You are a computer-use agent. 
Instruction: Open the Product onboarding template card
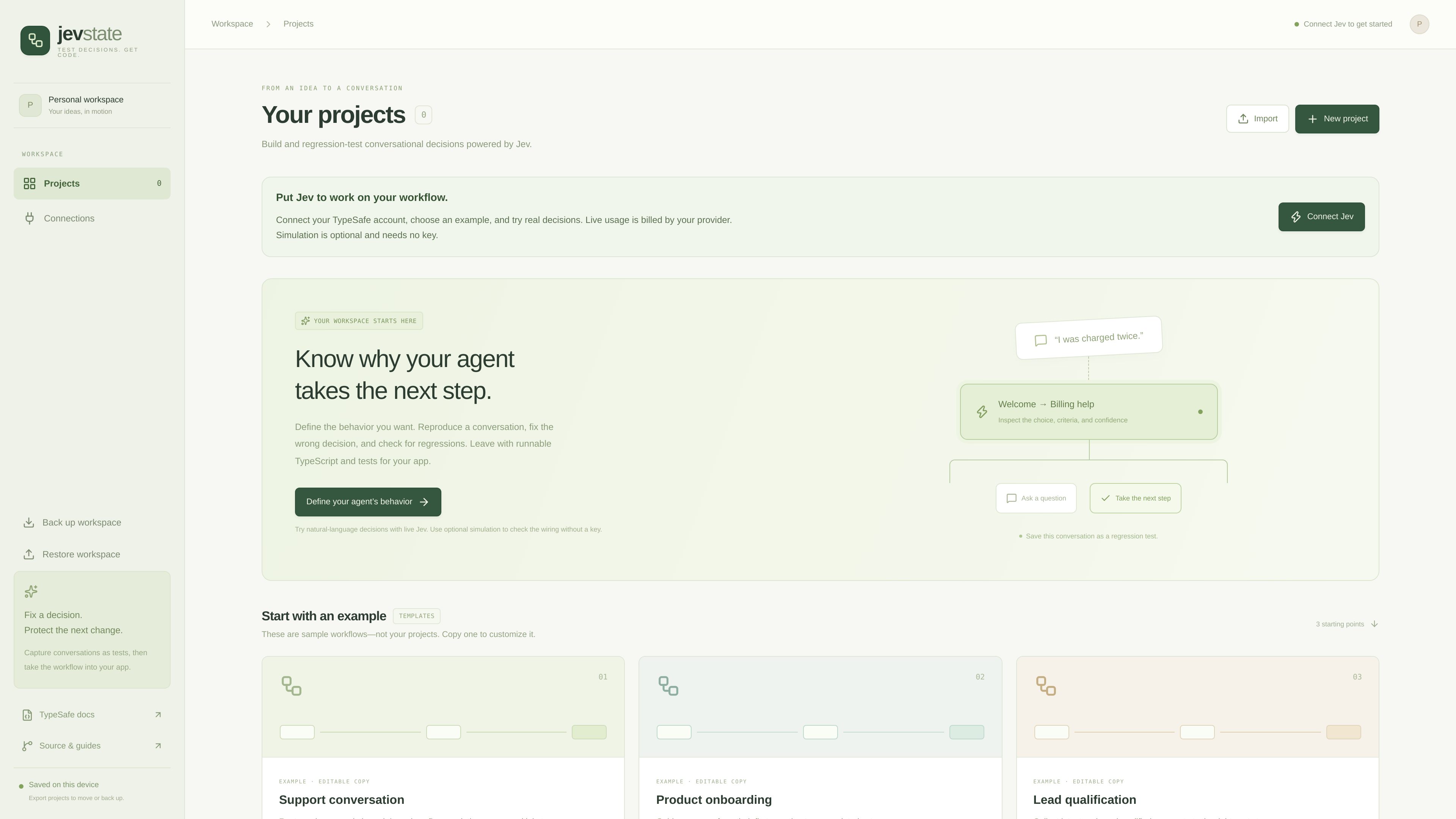pyautogui.click(x=820, y=737)
